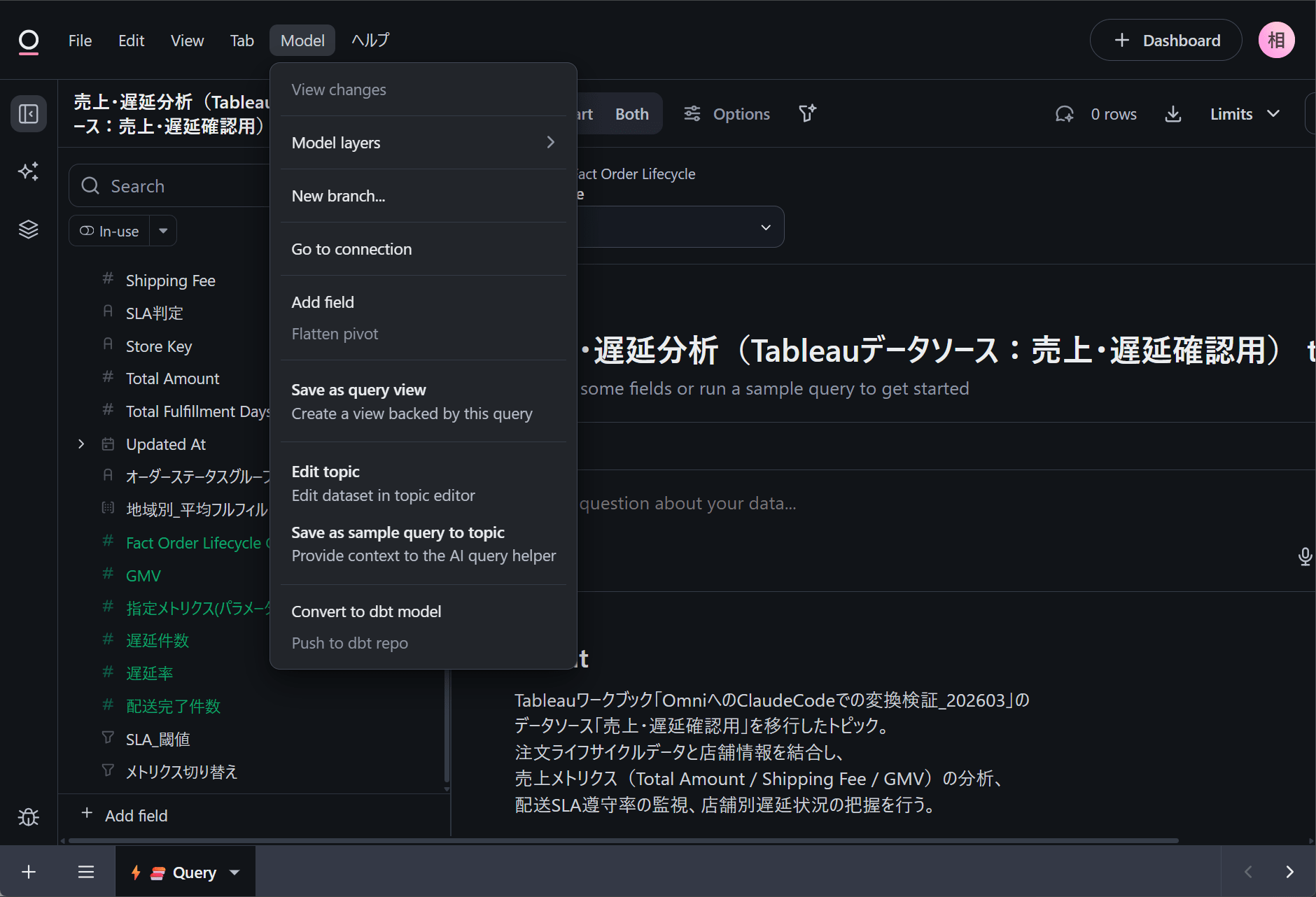
Task: Open the View menu
Action: coord(187,41)
